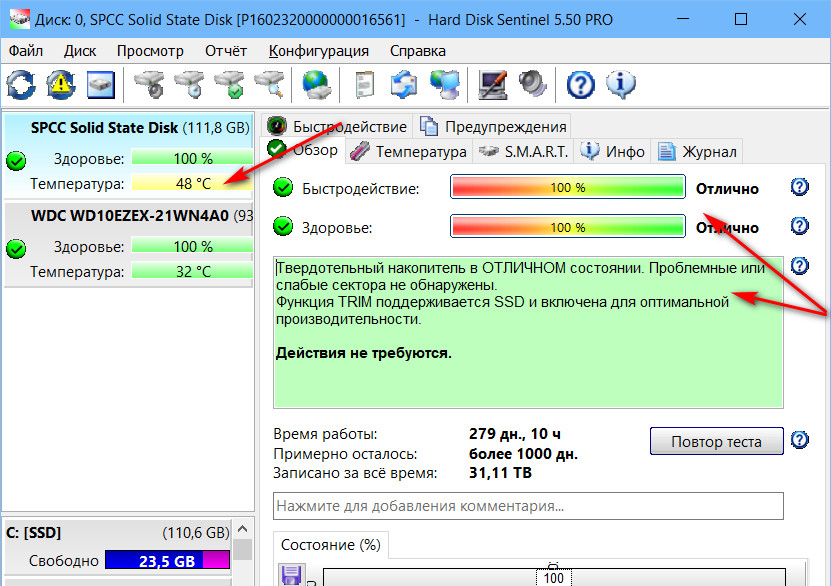Click the yellow warning alert toolbar icon
The height and width of the screenshot is (586, 831).
click(x=61, y=84)
